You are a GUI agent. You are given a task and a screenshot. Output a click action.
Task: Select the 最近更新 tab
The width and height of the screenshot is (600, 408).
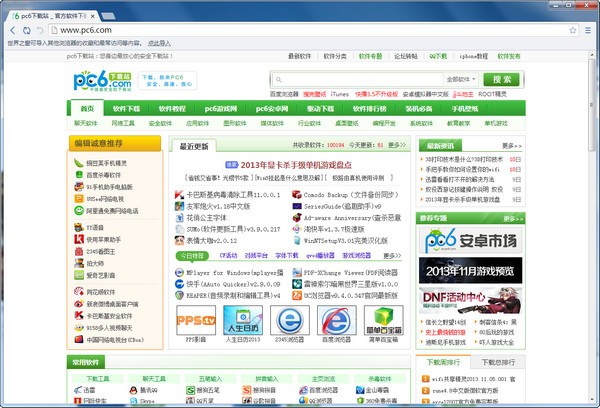194,146
